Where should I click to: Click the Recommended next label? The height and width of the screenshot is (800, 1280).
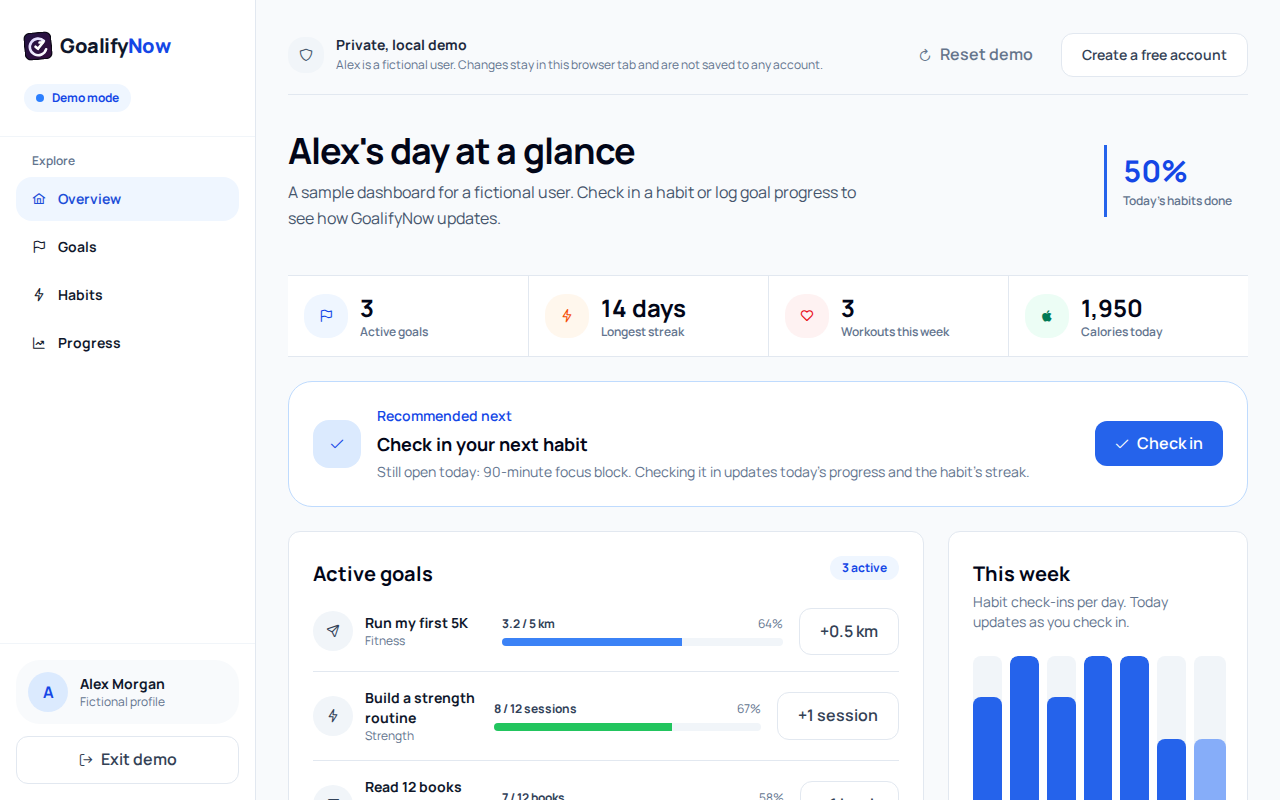[x=444, y=416]
